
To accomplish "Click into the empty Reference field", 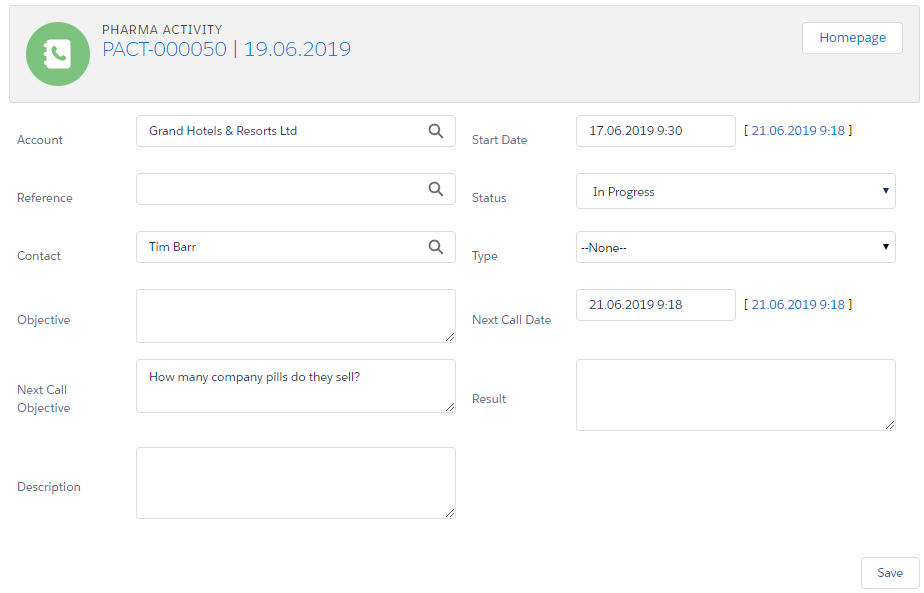I will [x=280, y=189].
